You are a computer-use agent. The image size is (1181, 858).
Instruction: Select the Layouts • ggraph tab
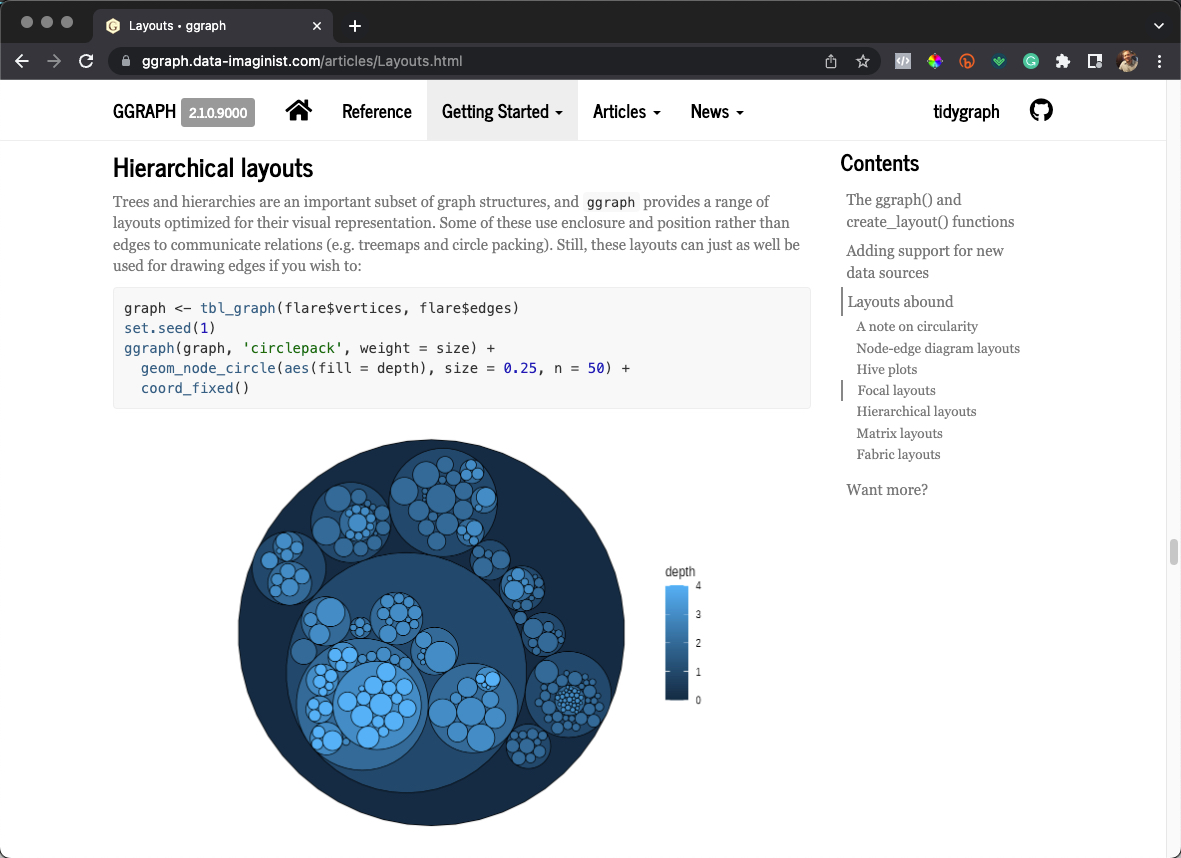[x=213, y=26]
